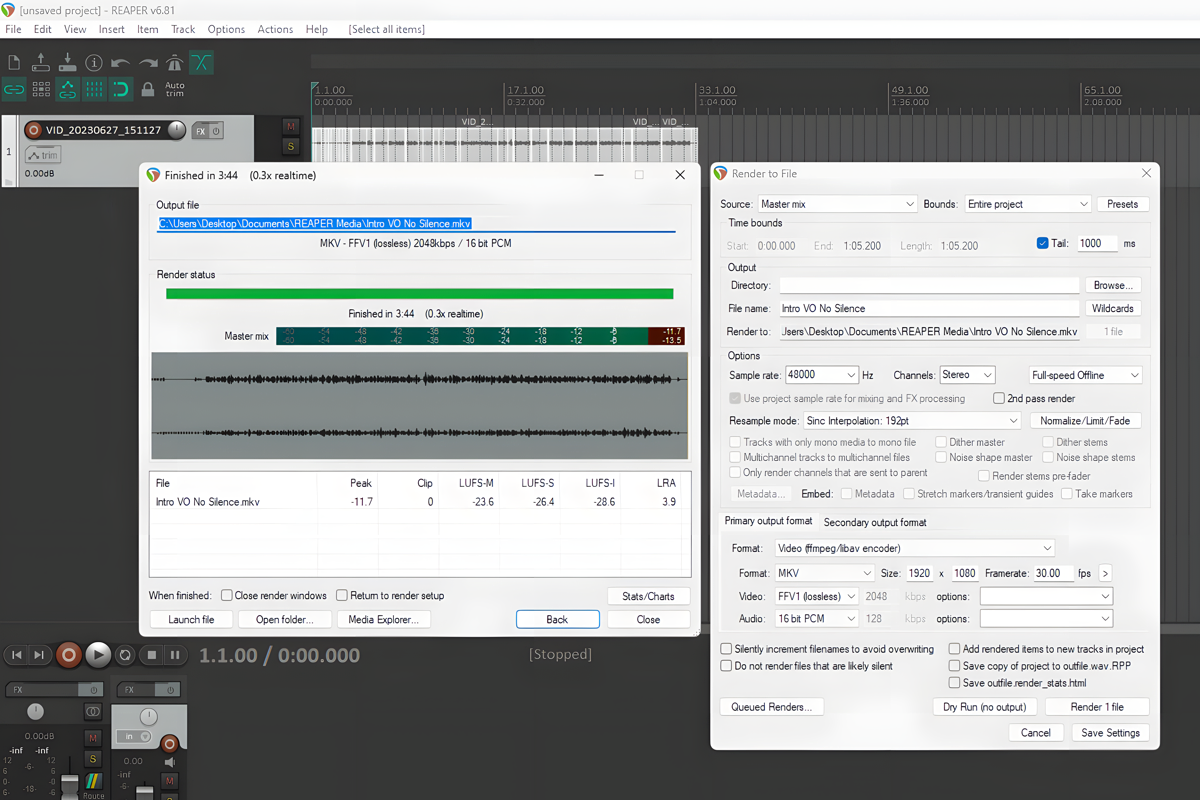Click the 'Open folder...' button

284,619
